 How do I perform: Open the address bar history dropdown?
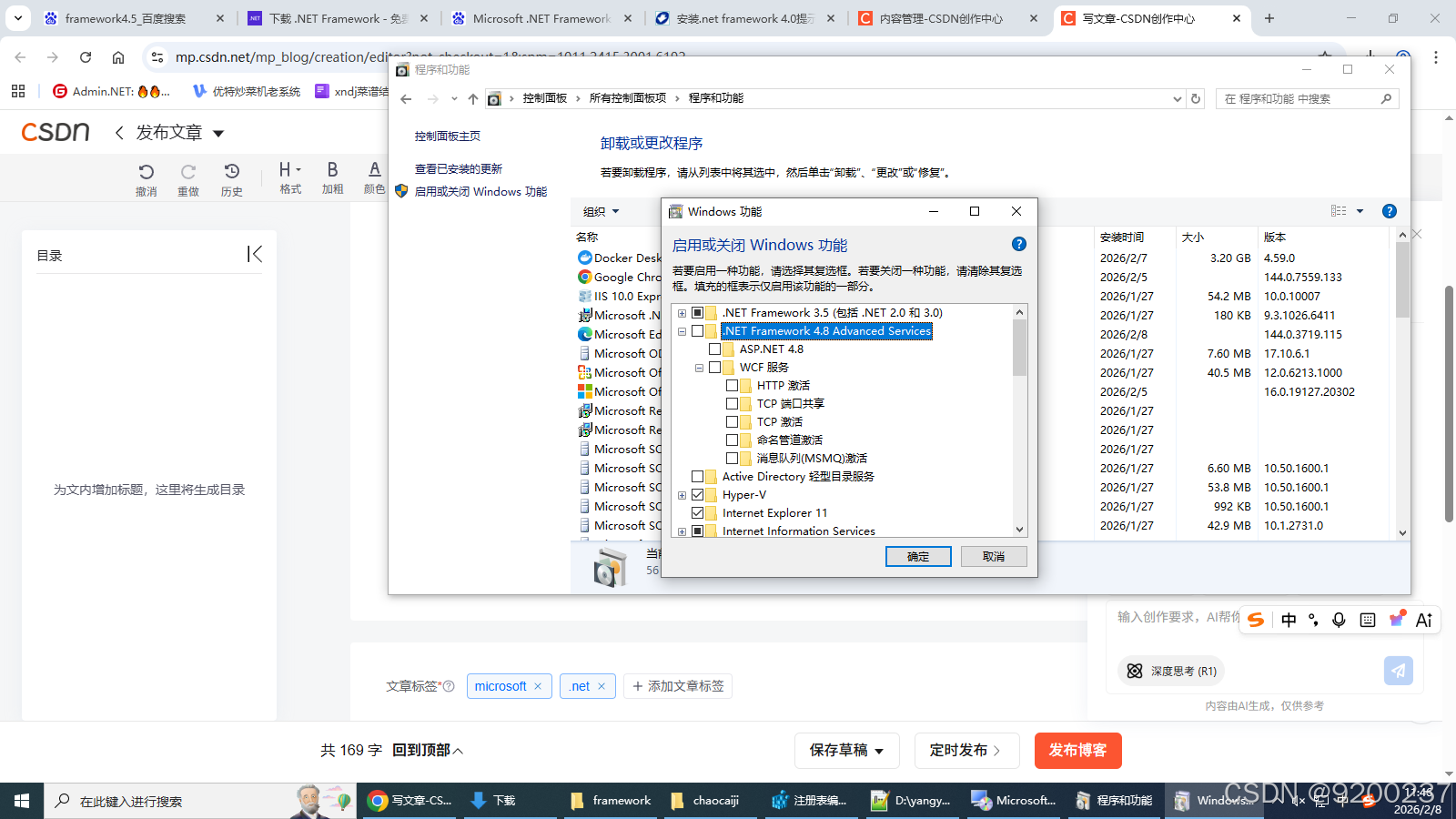tap(1178, 98)
